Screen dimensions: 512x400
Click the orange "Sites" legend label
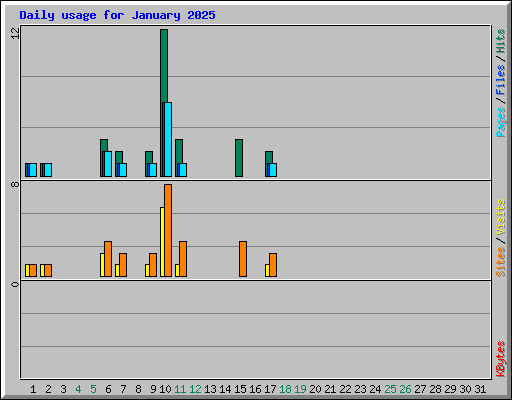coord(501,262)
